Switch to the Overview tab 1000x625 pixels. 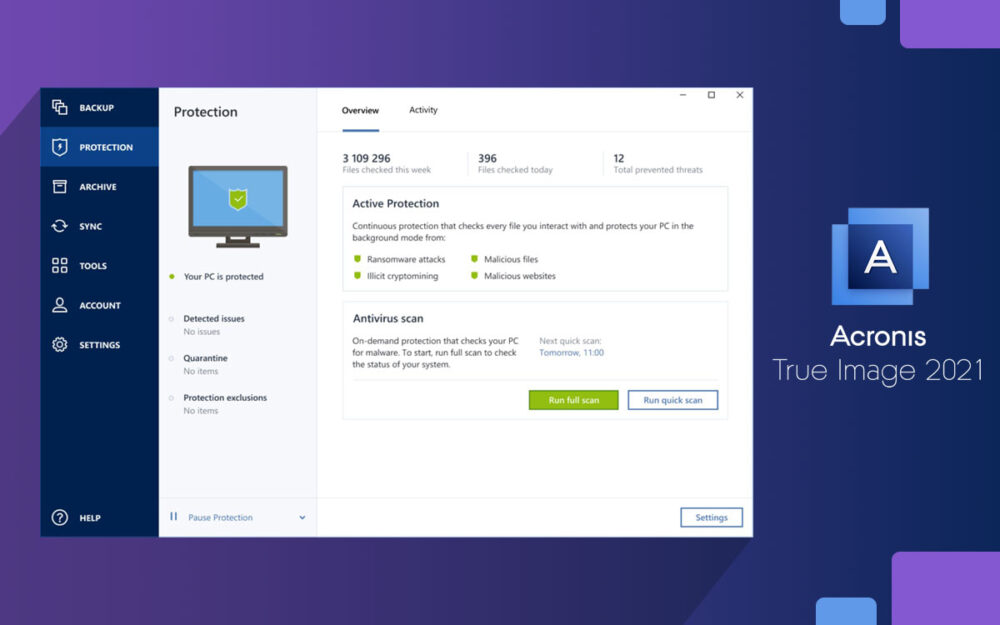pyautogui.click(x=360, y=110)
